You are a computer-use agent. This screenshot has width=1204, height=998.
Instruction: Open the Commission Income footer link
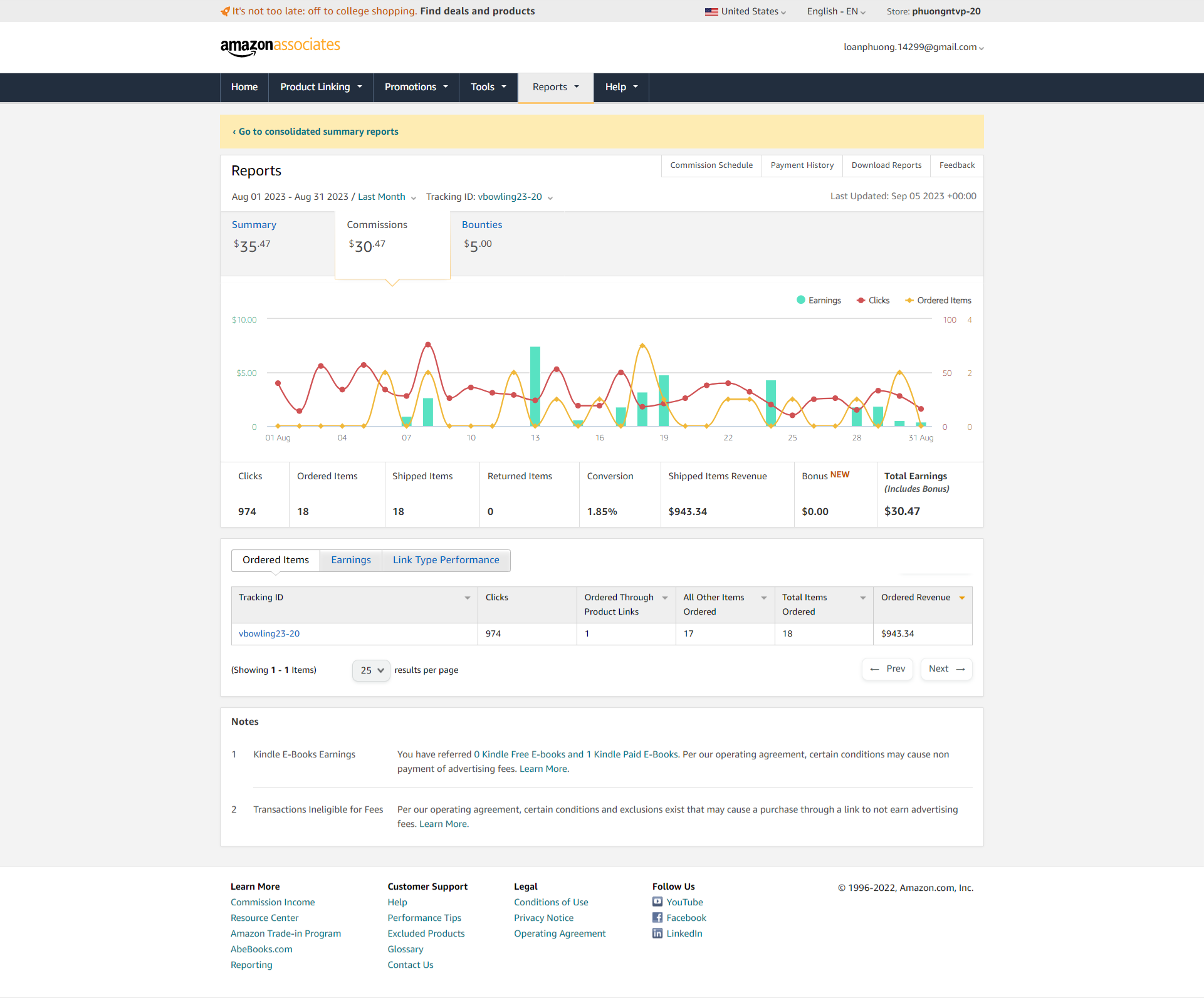[273, 902]
